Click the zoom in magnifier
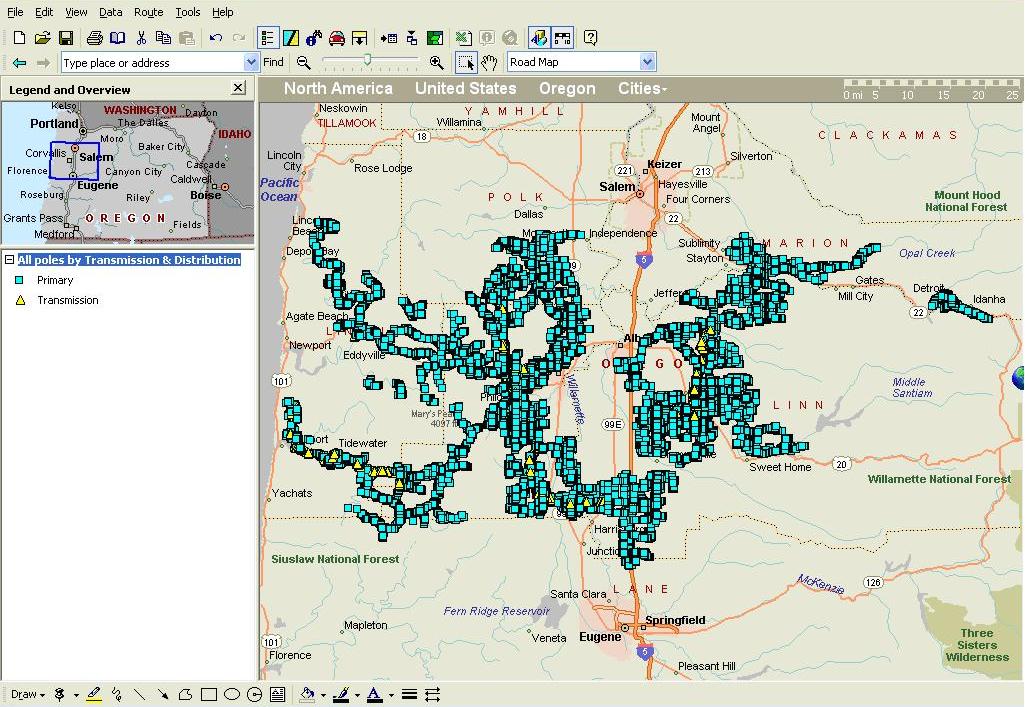The height and width of the screenshot is (707, 1025). pos(436,62)
